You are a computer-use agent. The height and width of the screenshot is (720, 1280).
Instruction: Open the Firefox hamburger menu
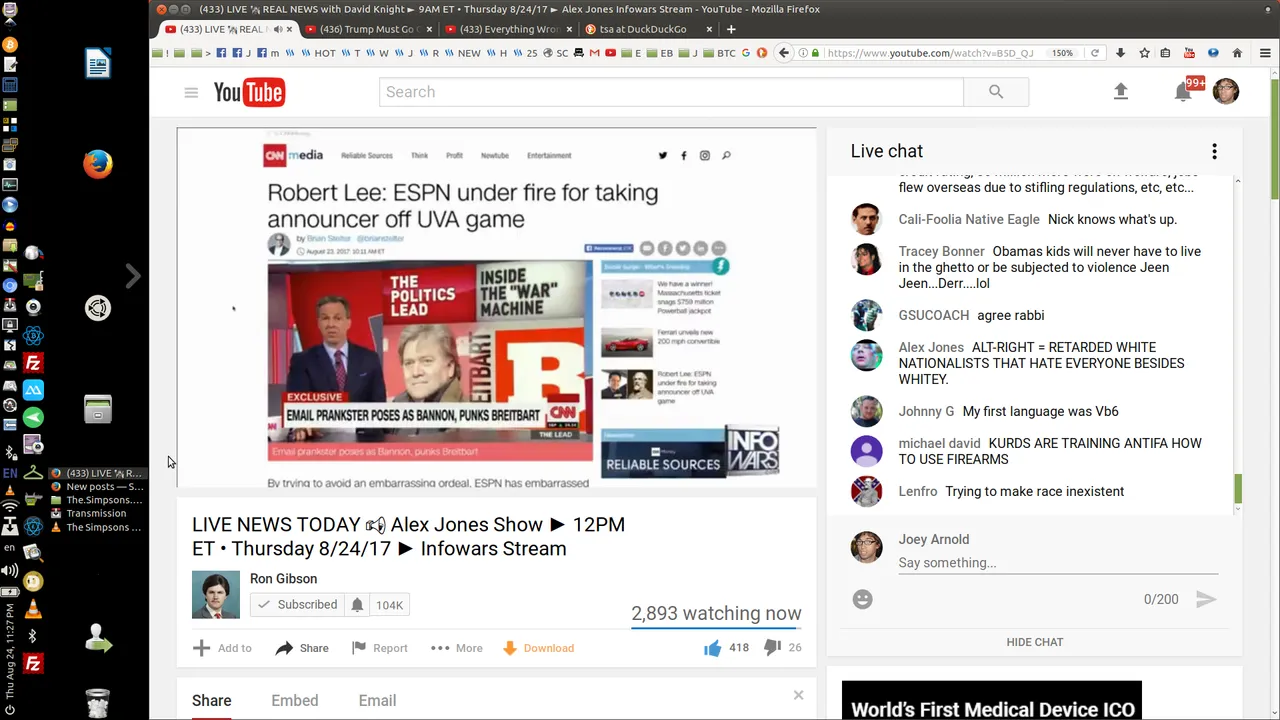[1264, 53]
